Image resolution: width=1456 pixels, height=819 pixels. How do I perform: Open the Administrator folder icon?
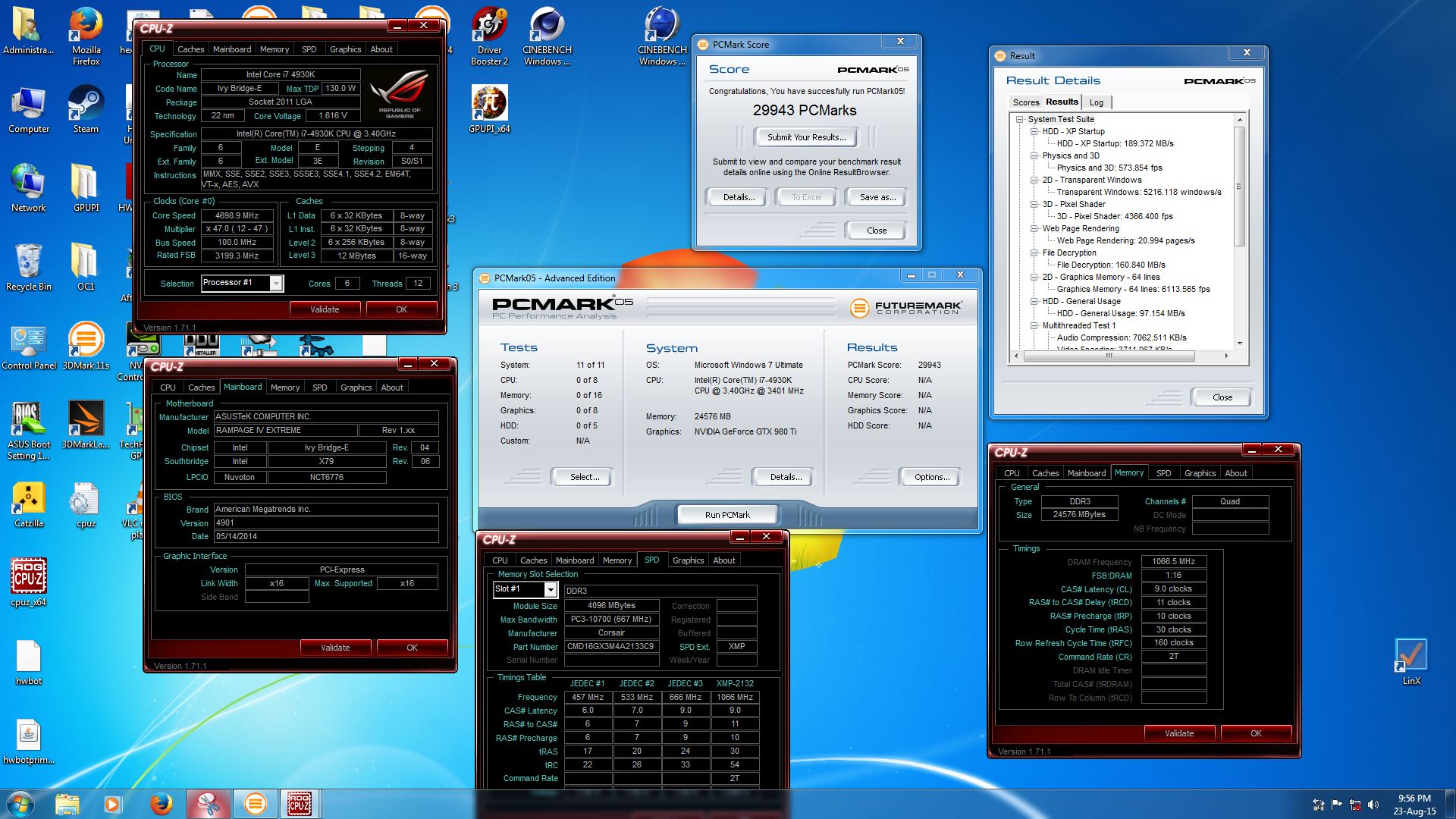(29, 30)
